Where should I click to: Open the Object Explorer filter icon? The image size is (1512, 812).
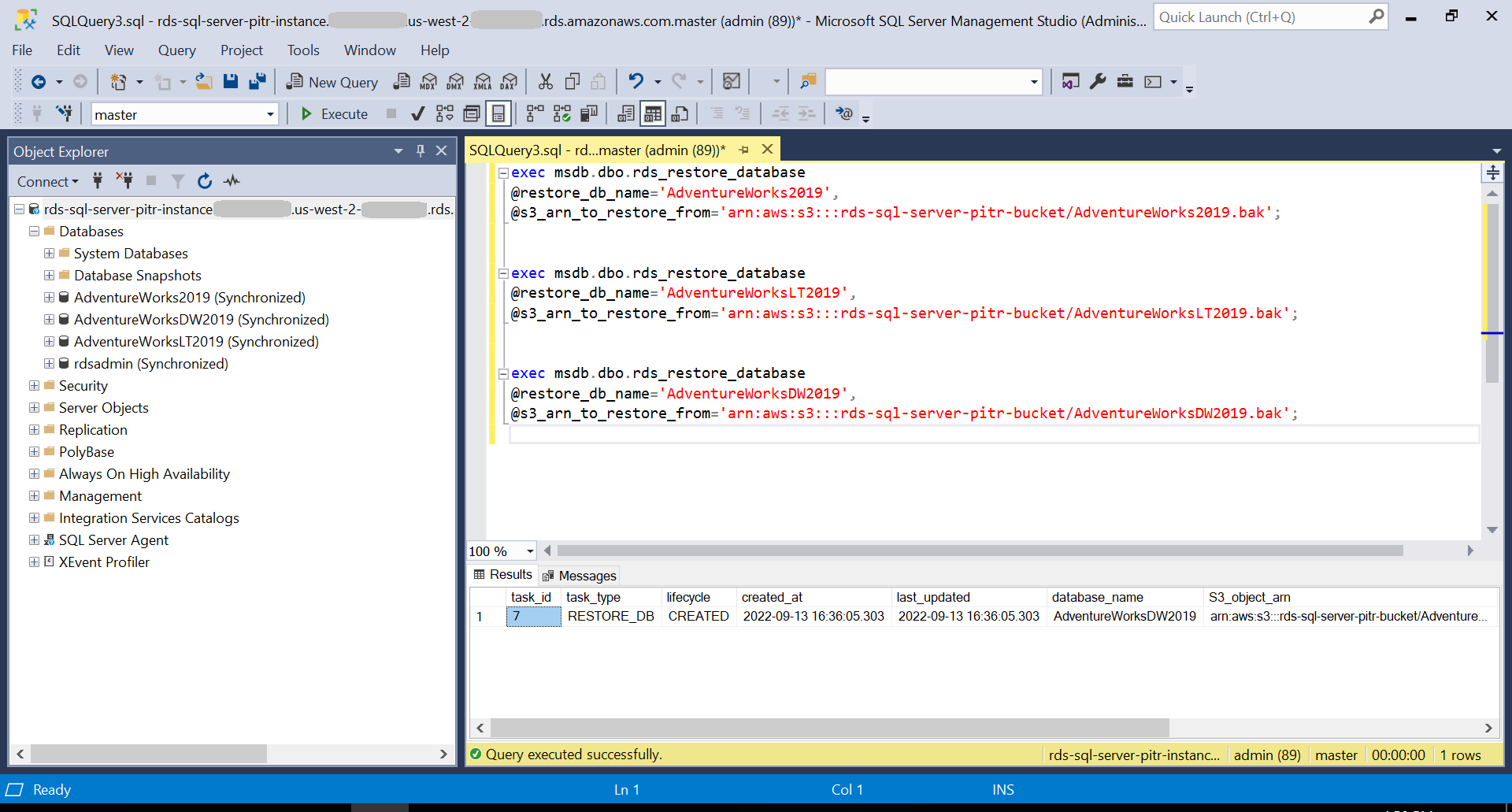(178, 181)
